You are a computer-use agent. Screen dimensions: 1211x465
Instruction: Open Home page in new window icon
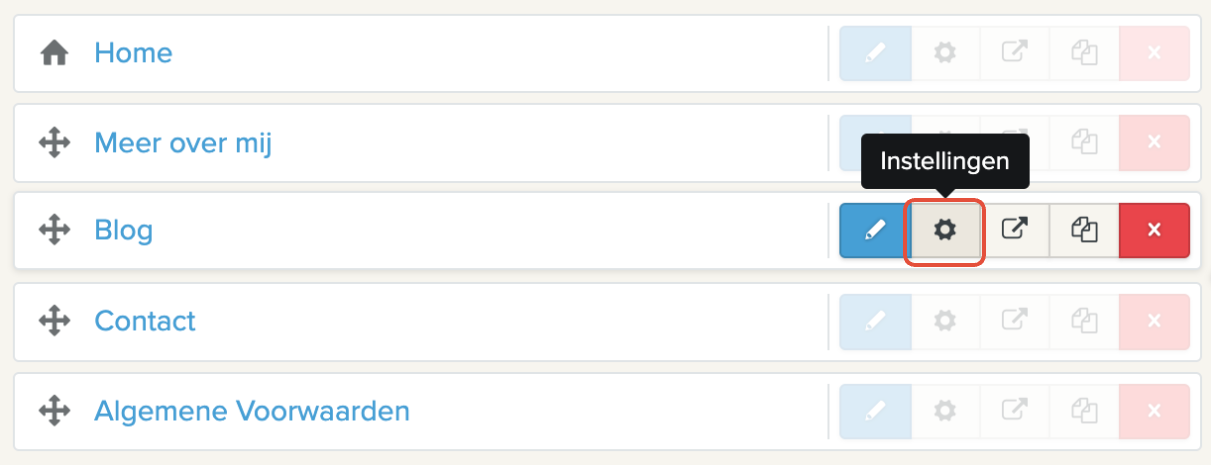[1015, 53]
